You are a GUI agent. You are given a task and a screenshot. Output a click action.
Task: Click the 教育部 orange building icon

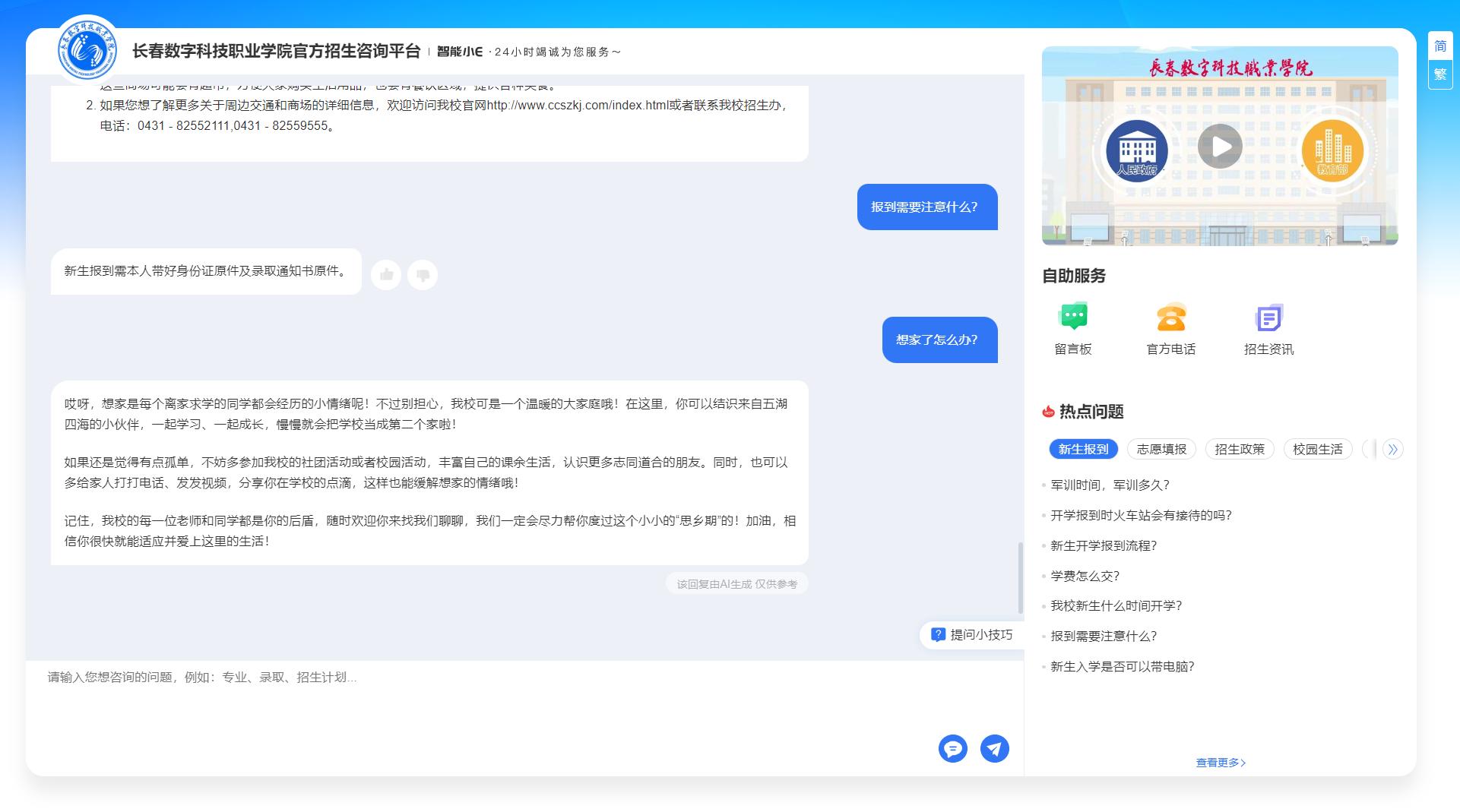[x=1332, y=150]
